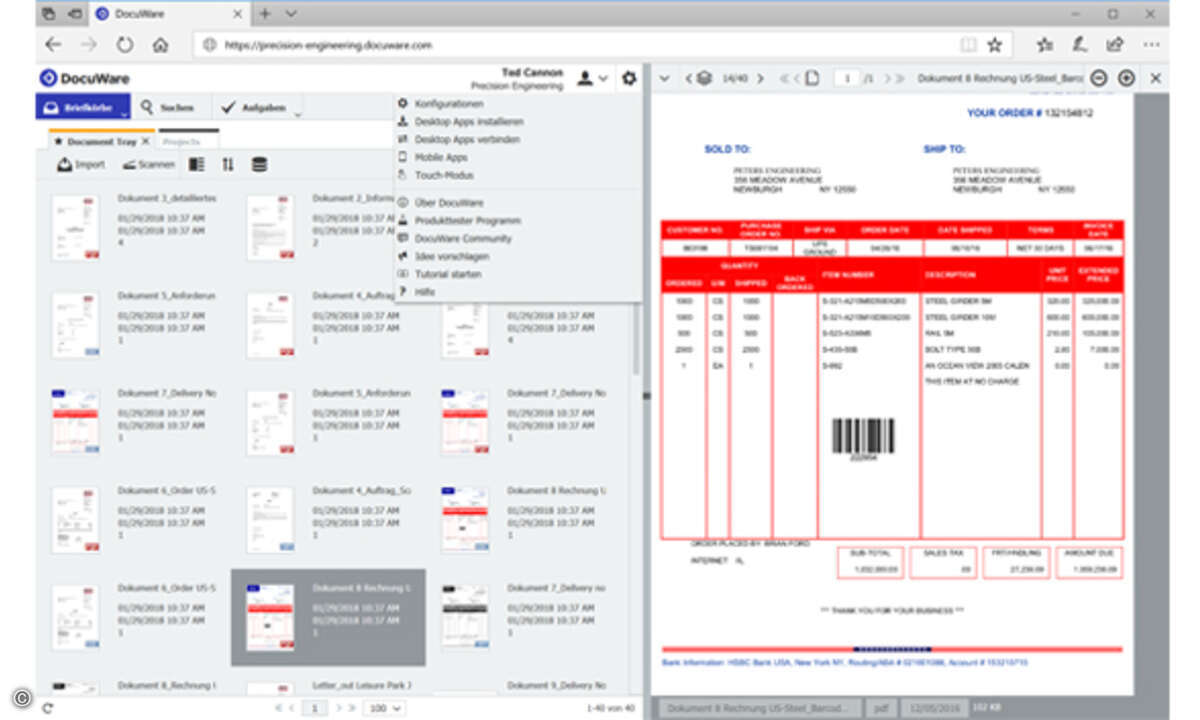
Task: Open the browser reading view
Action: coord(968,45)
